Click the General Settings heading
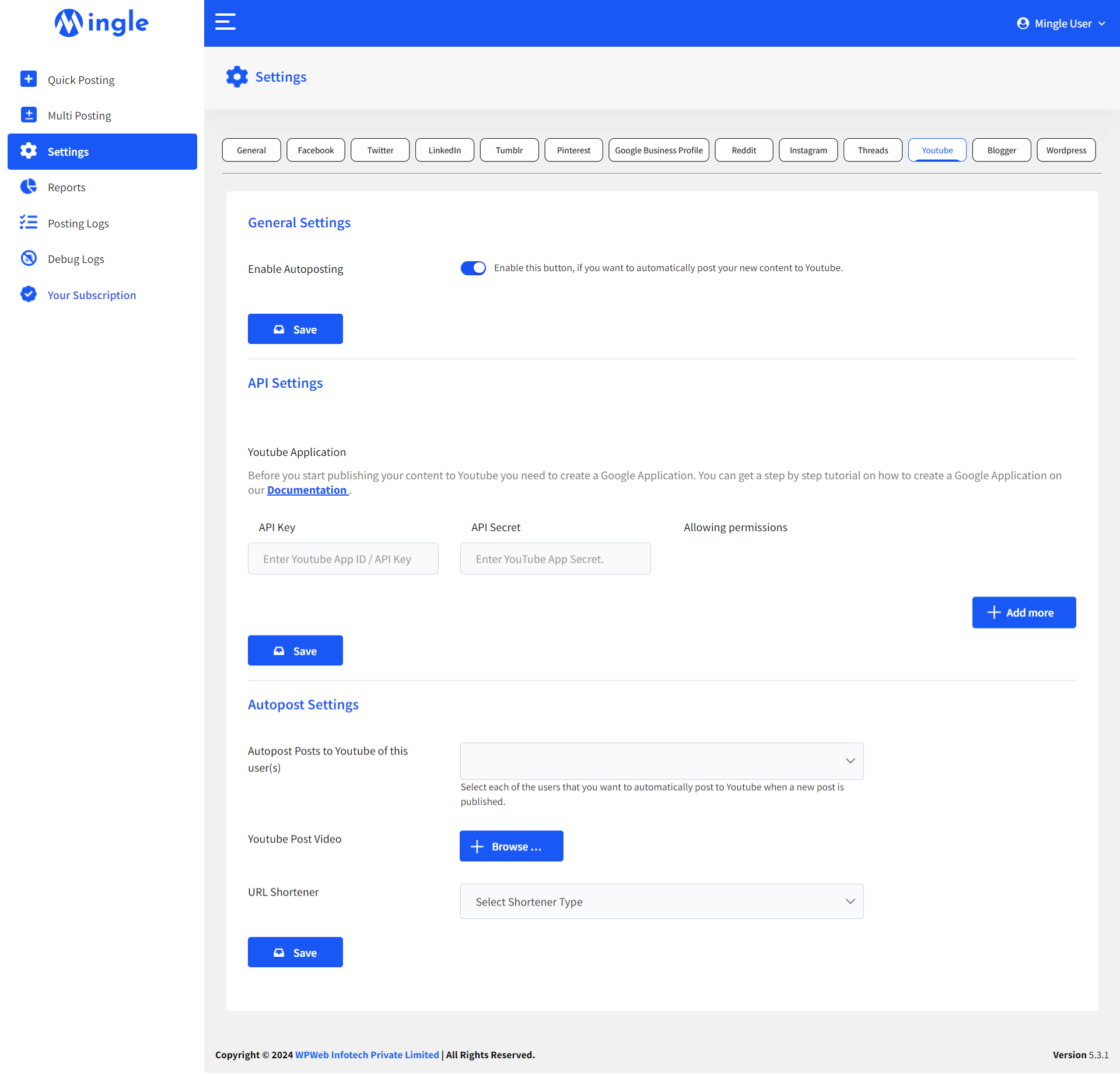This screenshot has height=1074, width=1120. pos(299,223)
